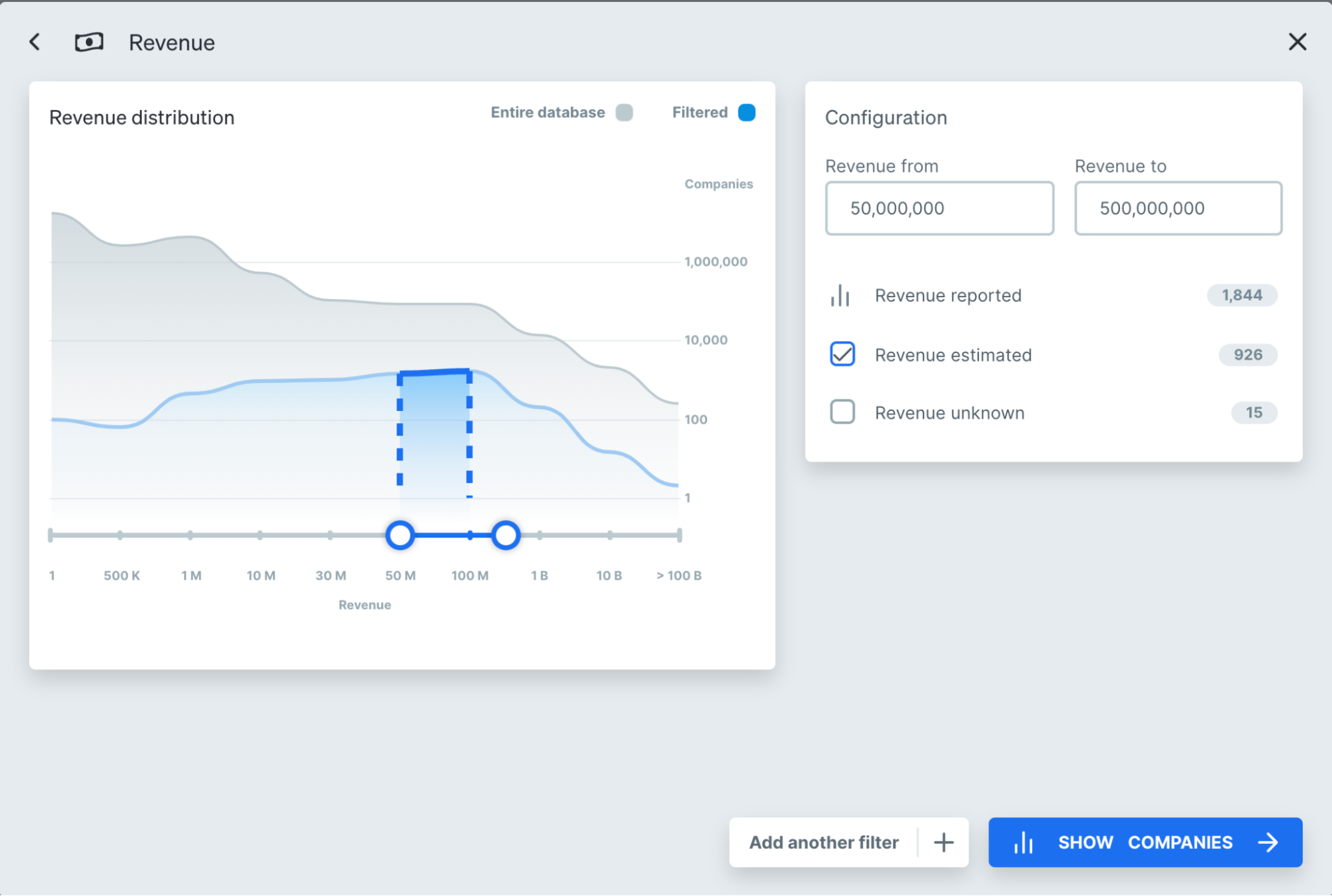Click the back arrow in the header
The image size is (1332, 896).
[35, 41]
